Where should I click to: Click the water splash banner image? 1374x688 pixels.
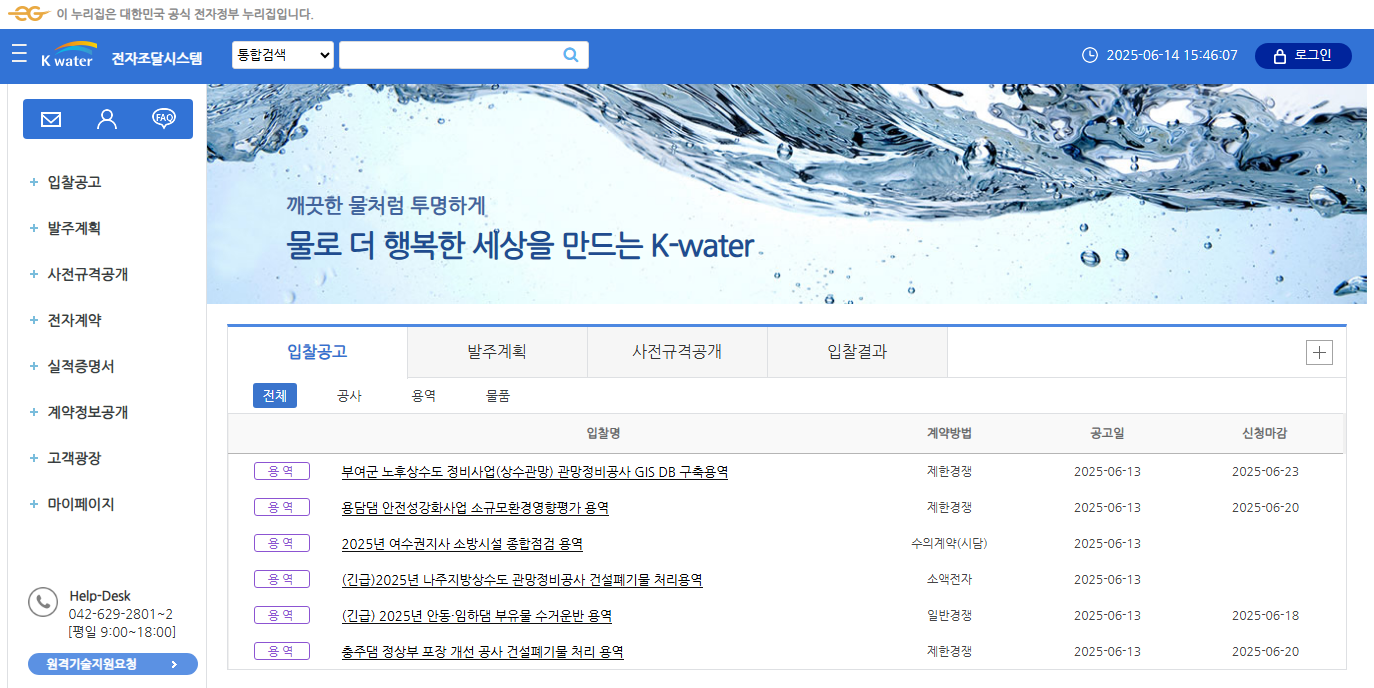tap(787, 194)
